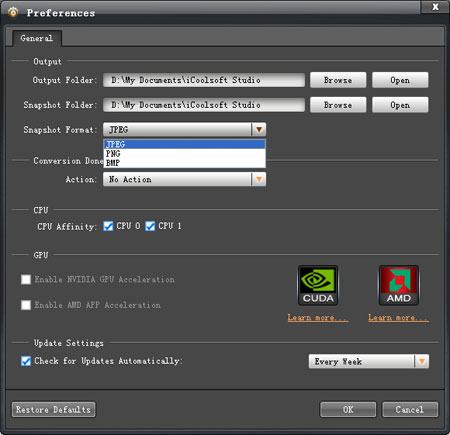Open the Action dropdown showing No Action

click(x=184, y=179)
